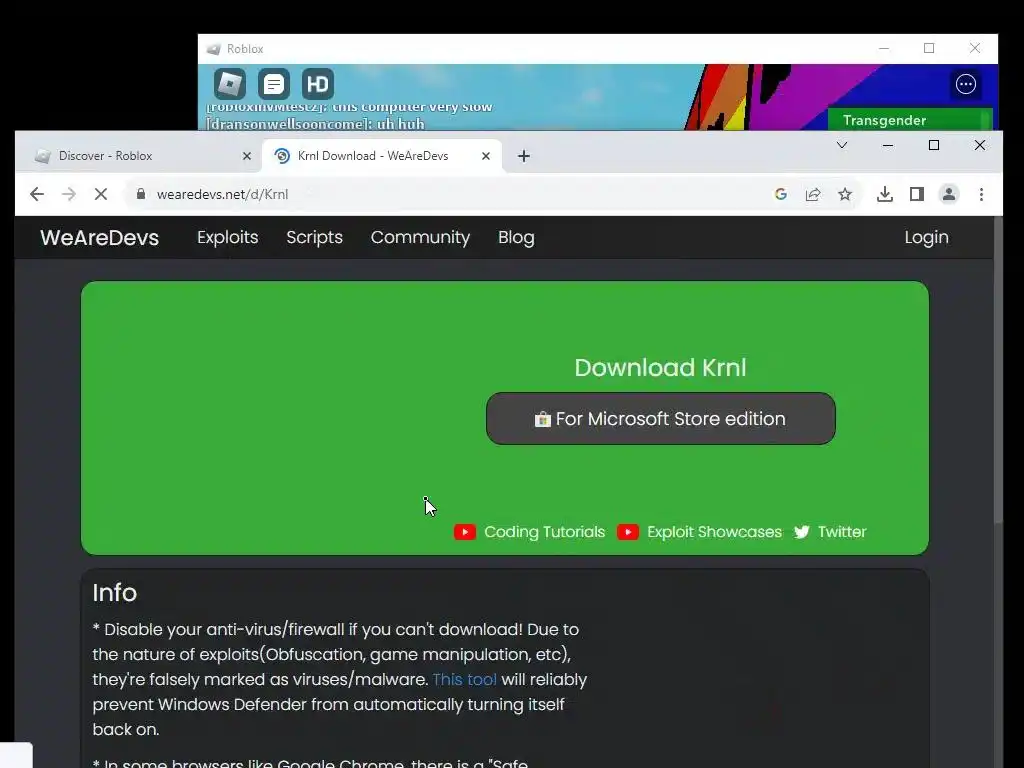The width and height of the screenshot is (1024, 768).
Task: Click the Roblox menu icon in game window
Action: [x=230, y=84]
